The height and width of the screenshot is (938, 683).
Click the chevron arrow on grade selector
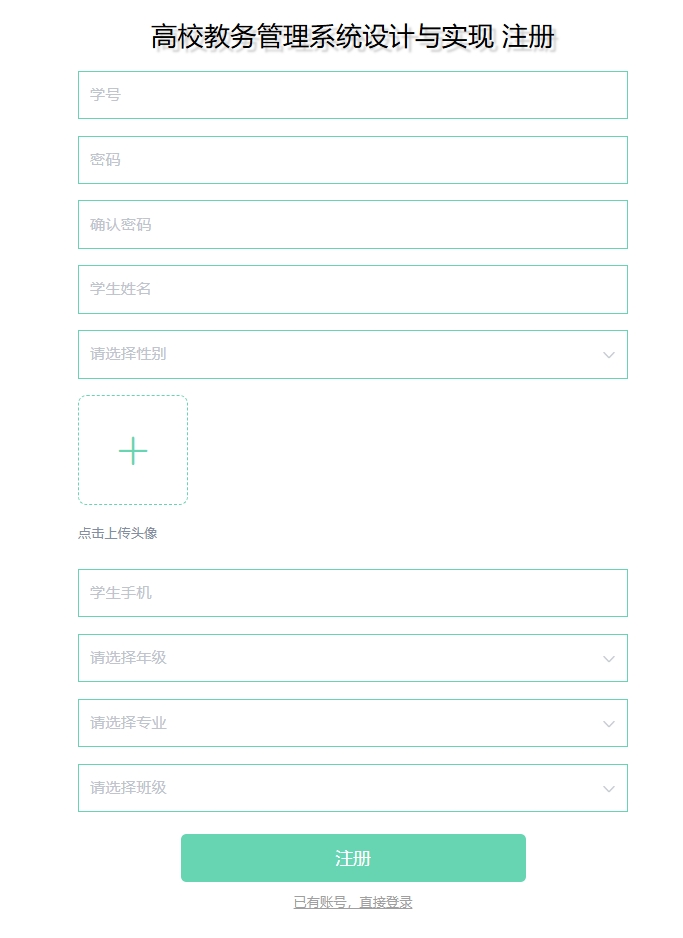[x=608, y=658]
